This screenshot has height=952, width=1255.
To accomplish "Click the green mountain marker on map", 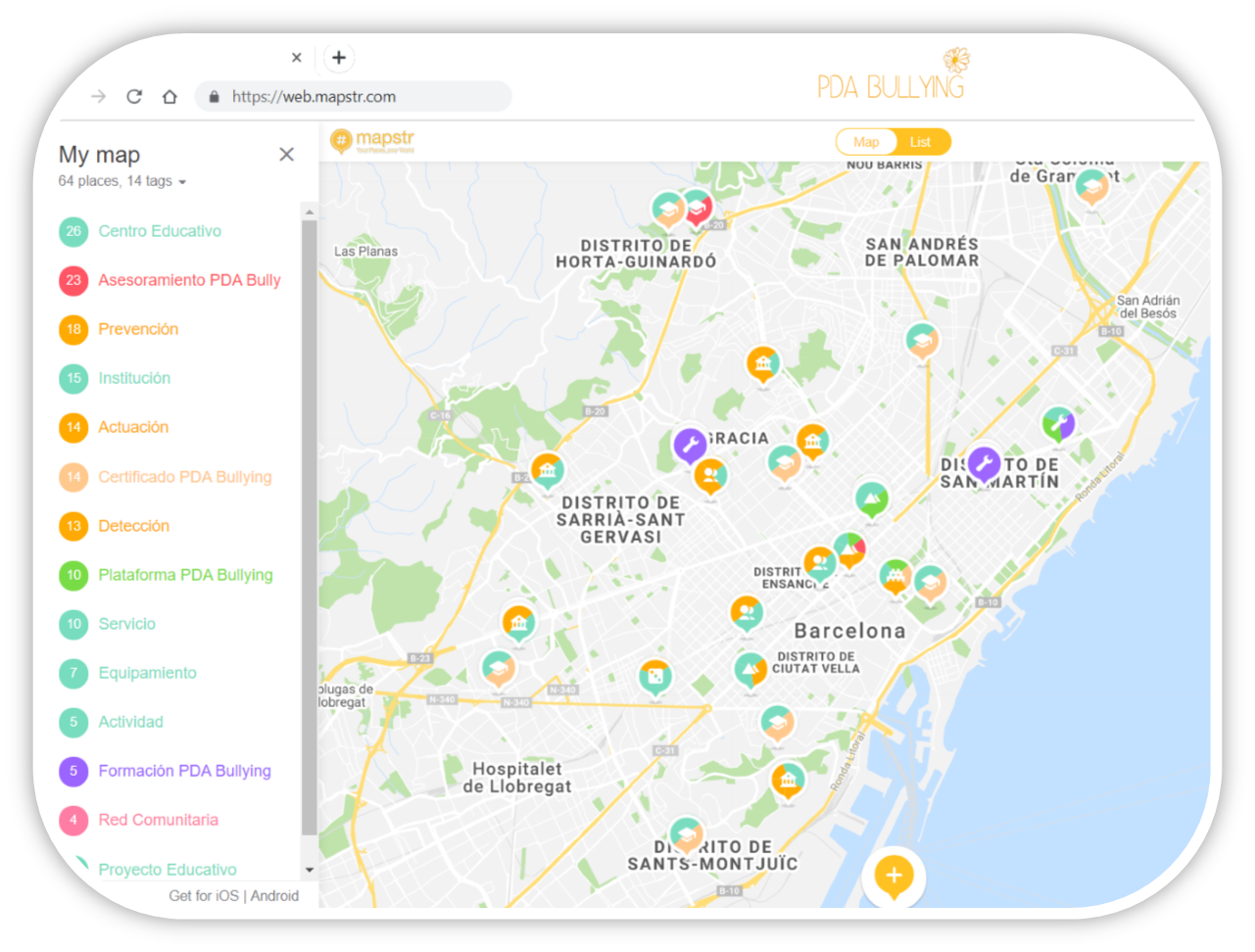I will tap(871, 500).
